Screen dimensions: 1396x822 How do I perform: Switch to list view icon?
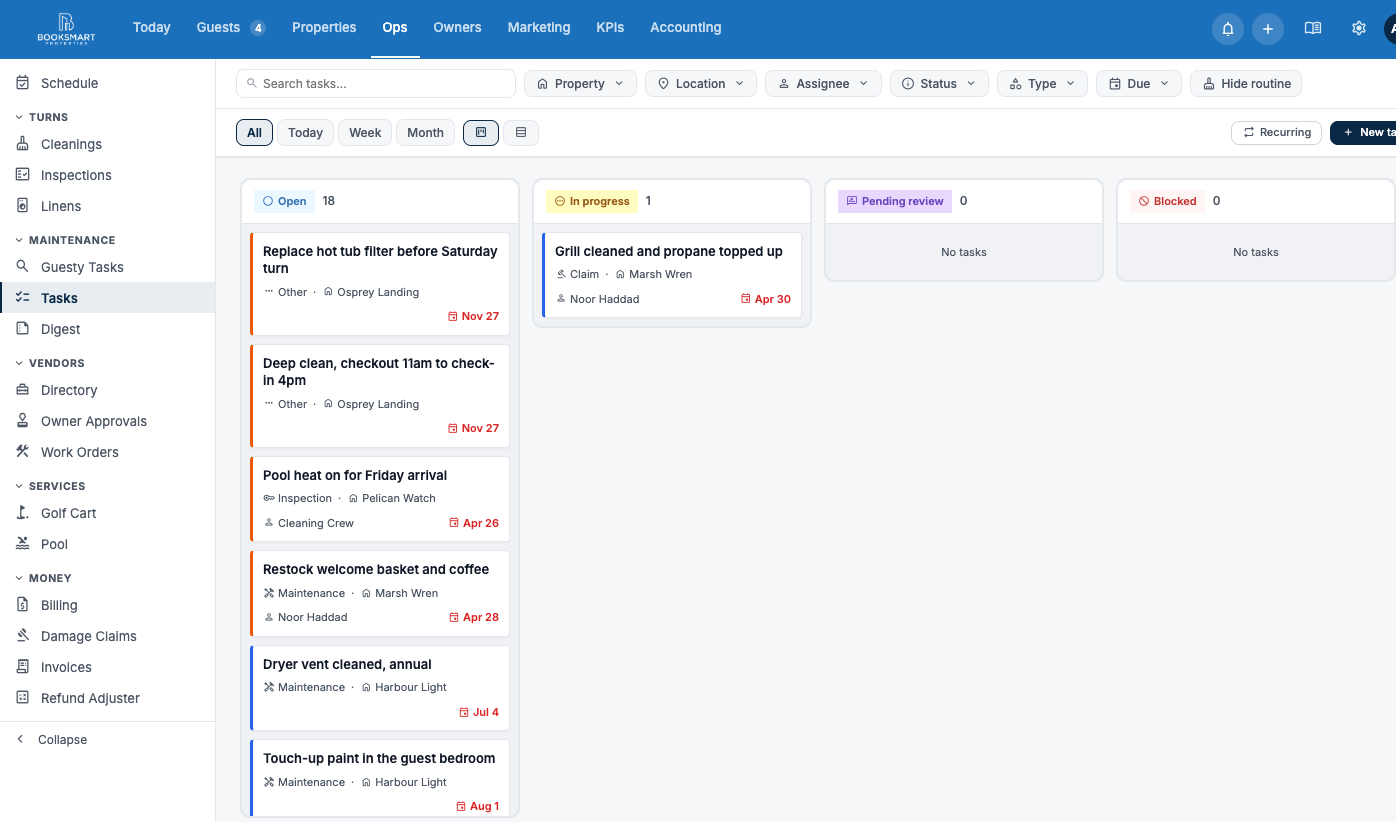[521, 132]
